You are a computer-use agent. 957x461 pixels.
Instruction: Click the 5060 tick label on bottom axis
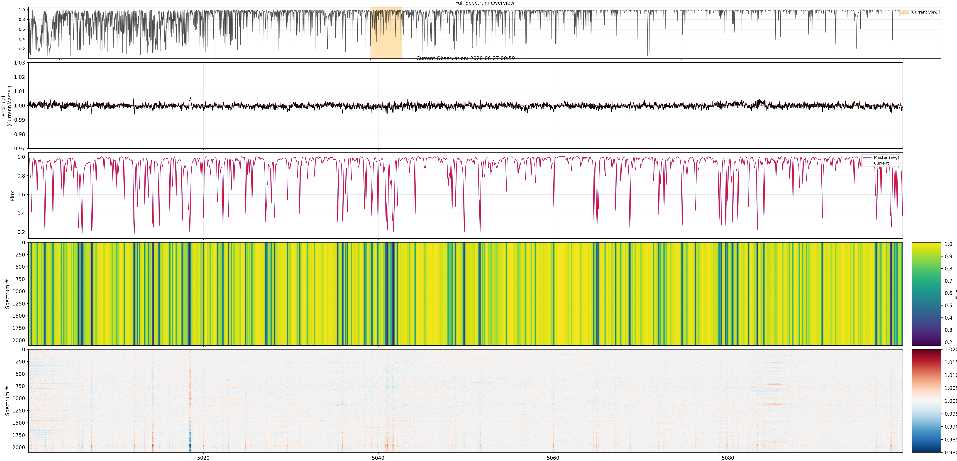coord(552,458)
